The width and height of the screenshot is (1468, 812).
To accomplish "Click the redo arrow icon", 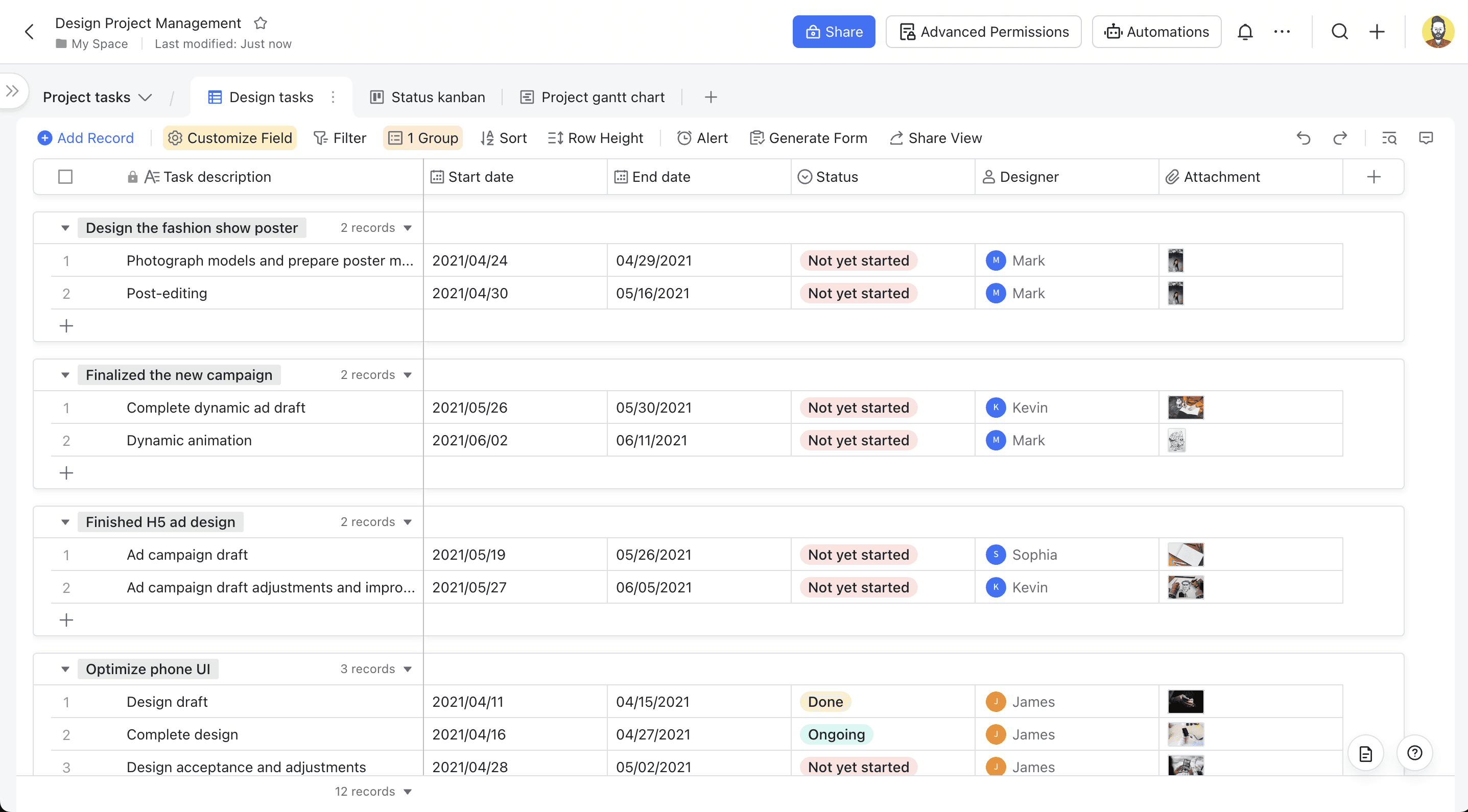I will click(1340, 138).
